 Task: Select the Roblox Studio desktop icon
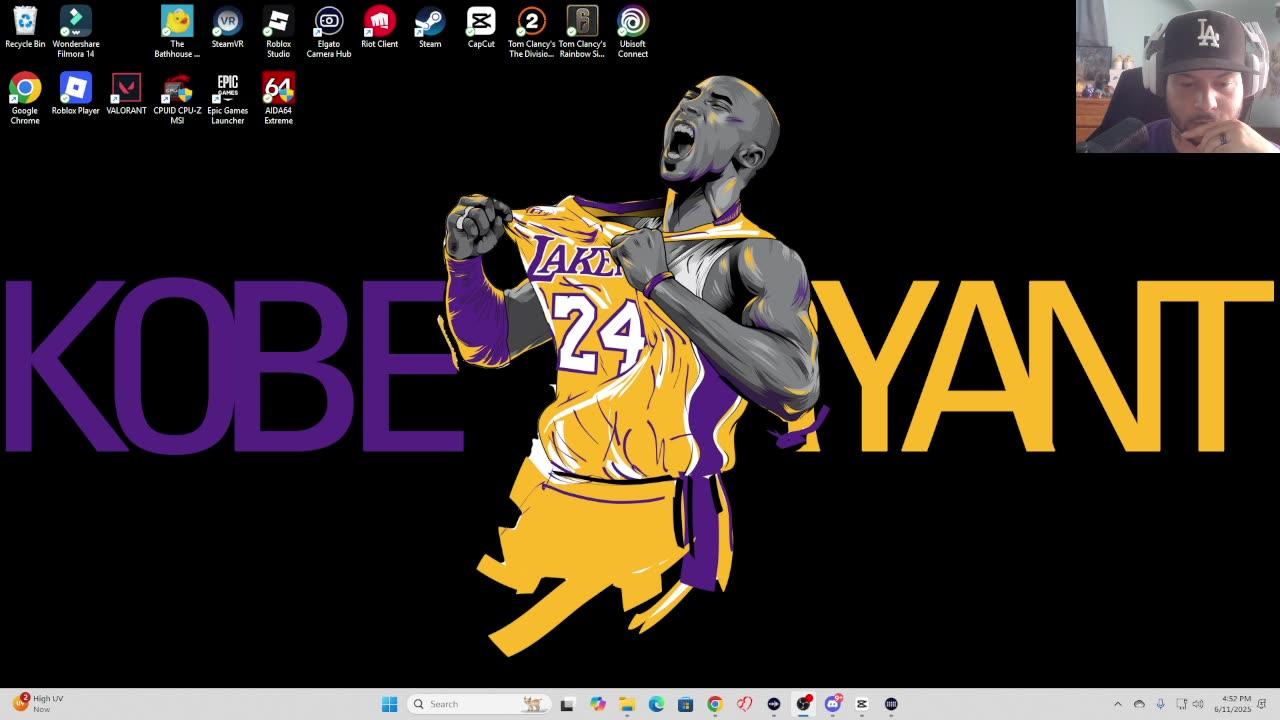[x=278, y=32]
